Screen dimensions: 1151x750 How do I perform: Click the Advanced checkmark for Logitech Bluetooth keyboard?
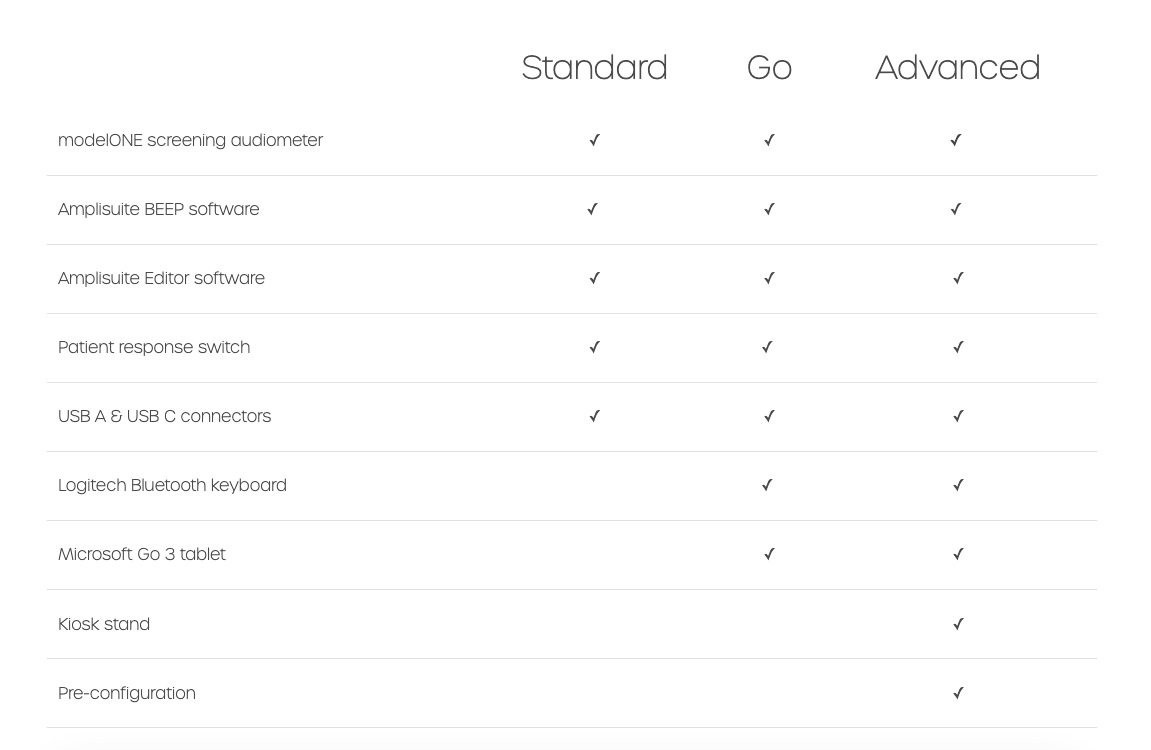coord(958,485)
